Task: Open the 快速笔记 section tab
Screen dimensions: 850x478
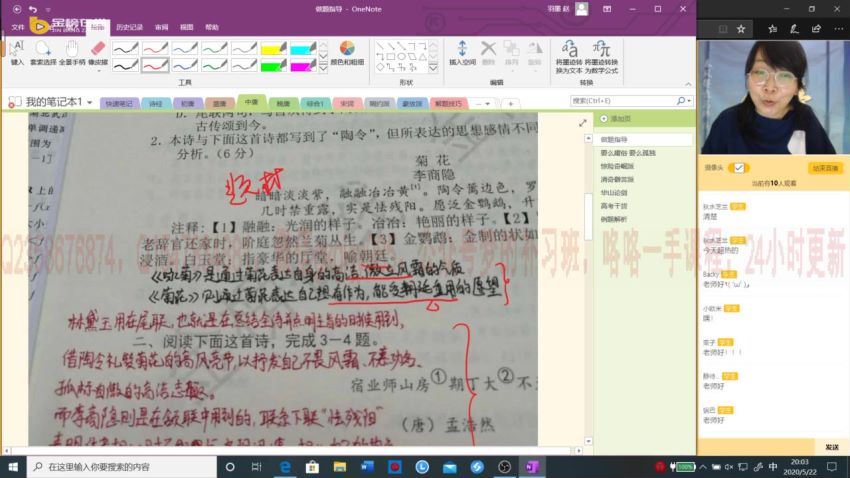Action: click(119, 104)
